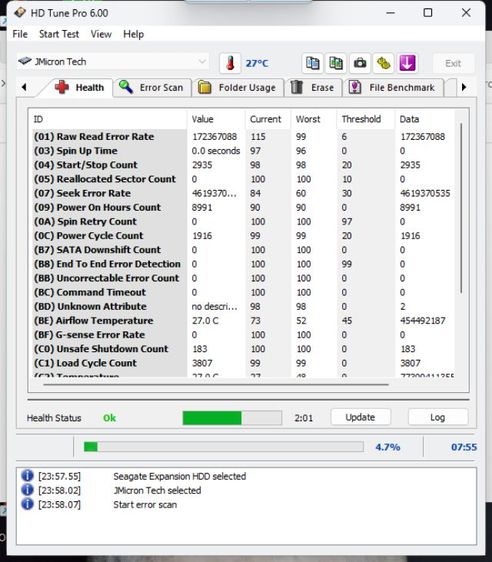
Task: Show previous tabs with left arrow
Action: pyautogui.click(x=24, y=87)
